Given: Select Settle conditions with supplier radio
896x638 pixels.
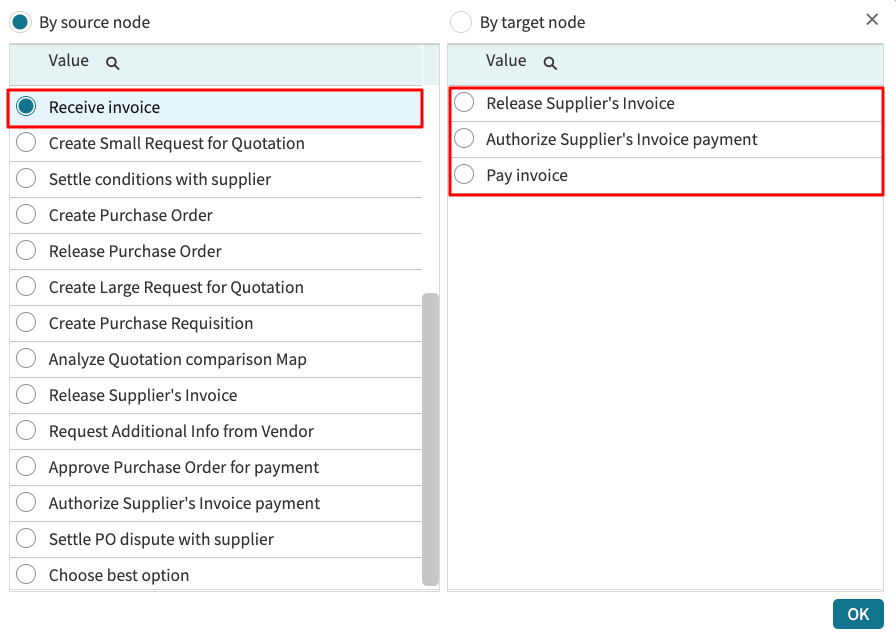Looking at the screenshot, I should tap(27, 179).
